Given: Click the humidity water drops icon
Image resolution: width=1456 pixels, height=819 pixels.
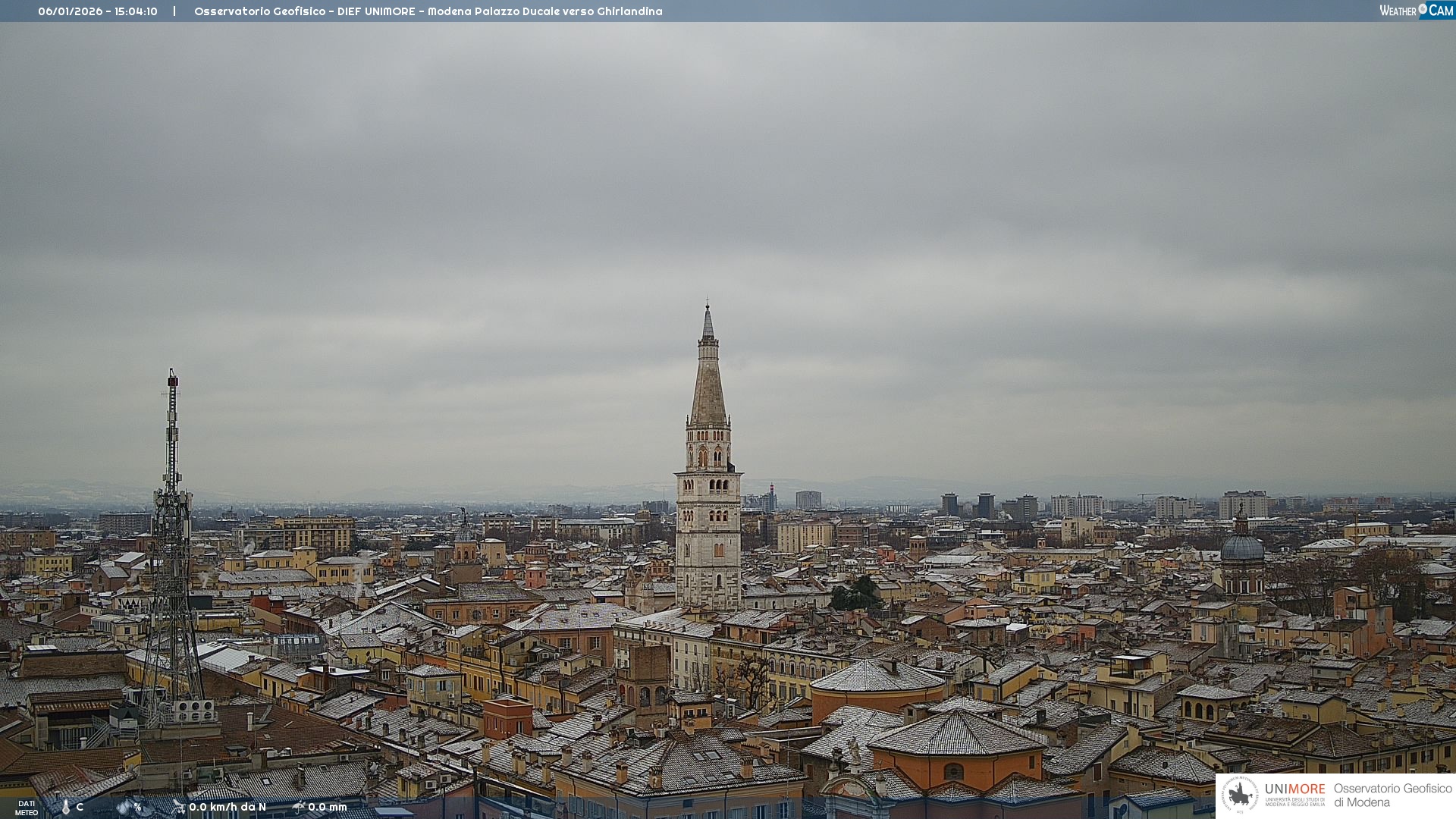Looking at the screenshot, I should [x=124, y=807].
